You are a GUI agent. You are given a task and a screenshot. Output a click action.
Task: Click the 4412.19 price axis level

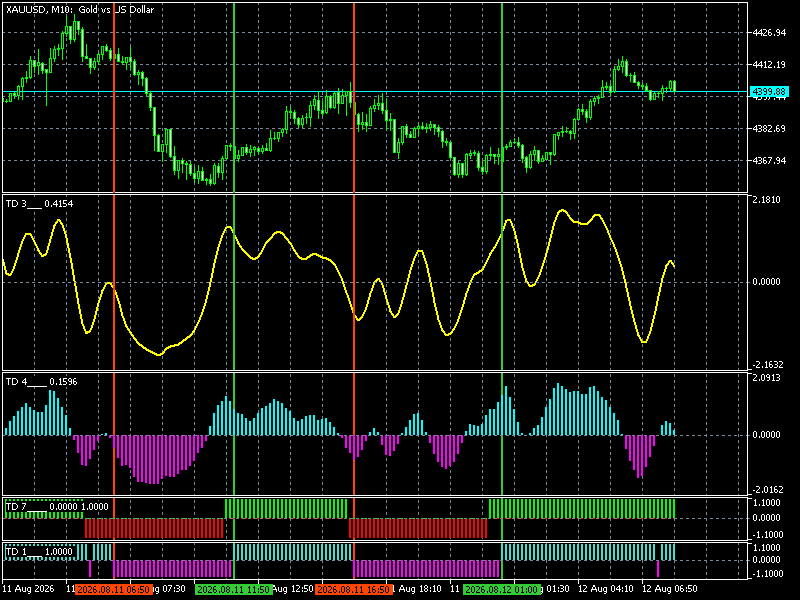click(769, 65)
